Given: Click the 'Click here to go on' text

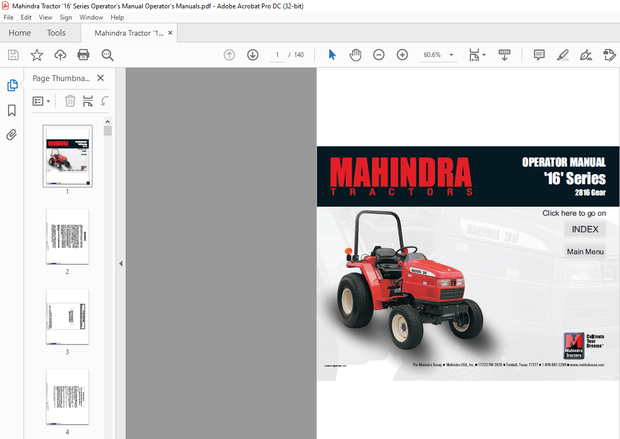Looking at the screenshot, I should click(x=574, y=213).
